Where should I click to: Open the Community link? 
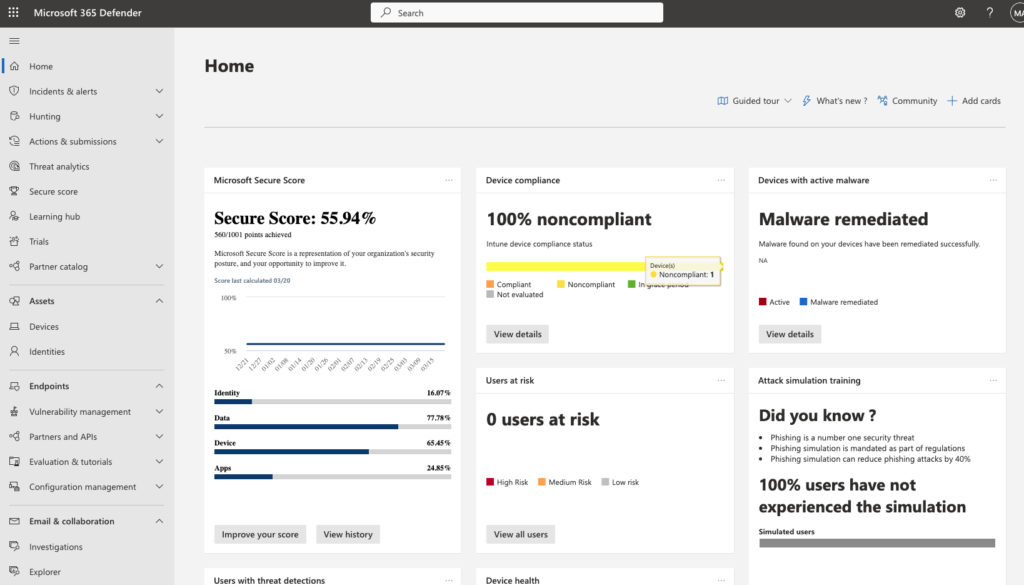907,101
